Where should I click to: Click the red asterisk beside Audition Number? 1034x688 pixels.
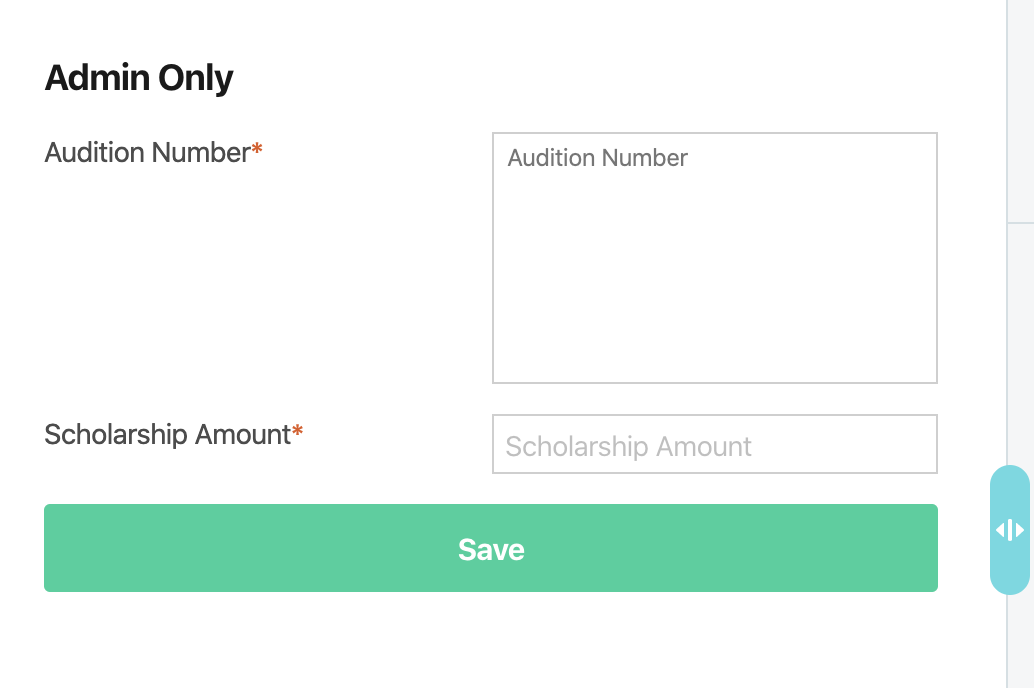[x=257, y=149]
